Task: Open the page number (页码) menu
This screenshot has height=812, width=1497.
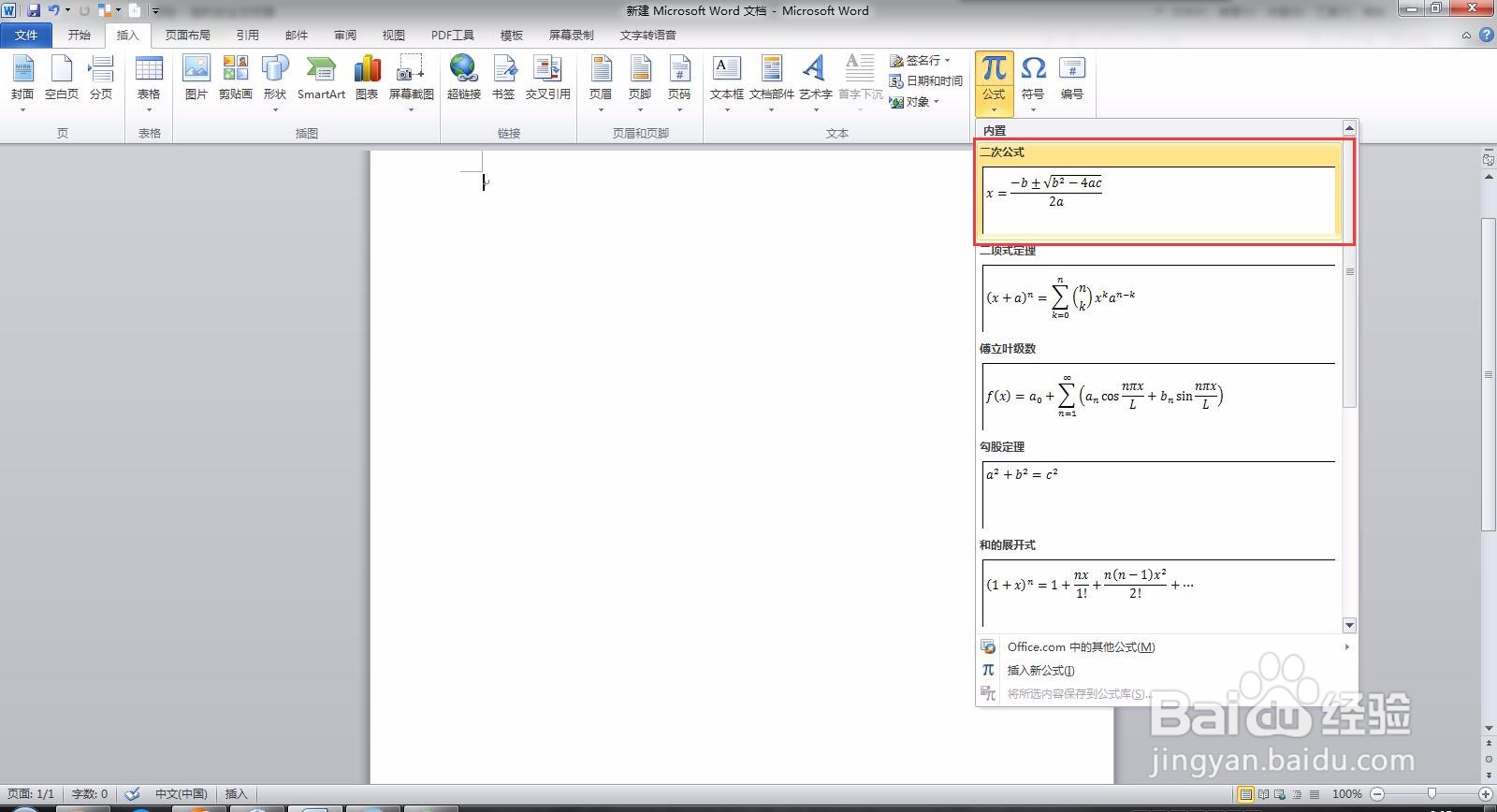Action: pos(679,82)
